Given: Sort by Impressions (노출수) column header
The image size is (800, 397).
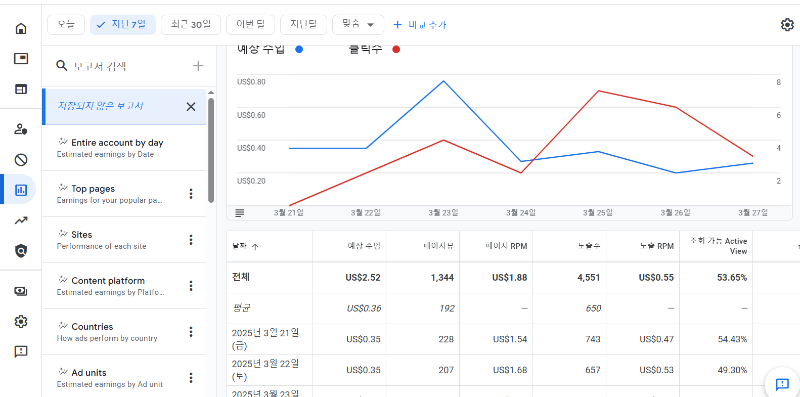Looking at the screenshot, I should point(589,246).
